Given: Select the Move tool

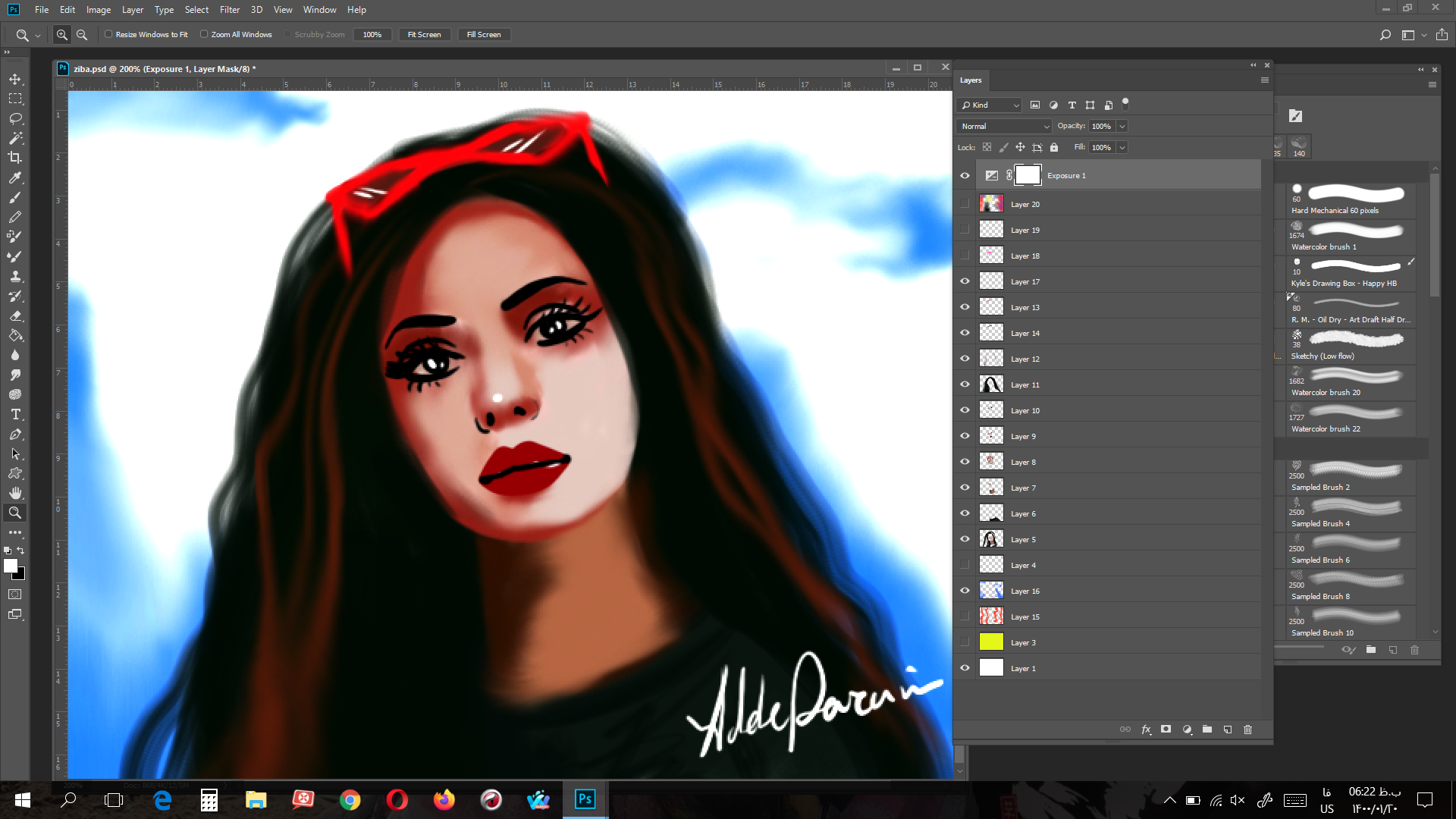Looking at the screenshot, I should pos(15,79).
